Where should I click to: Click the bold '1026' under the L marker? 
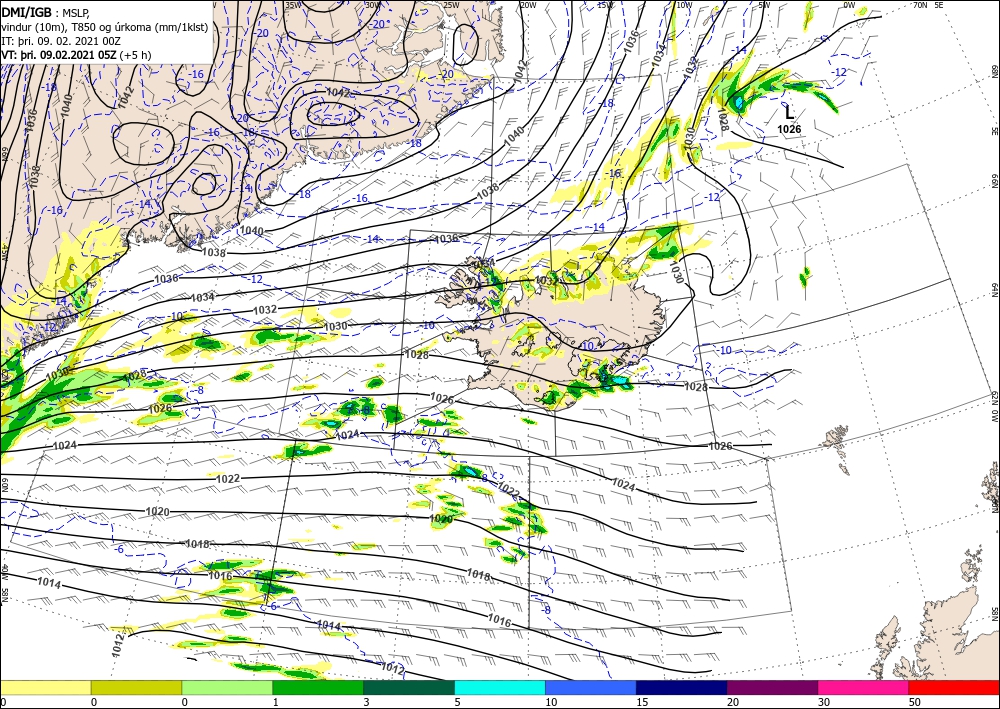point(789,129)
